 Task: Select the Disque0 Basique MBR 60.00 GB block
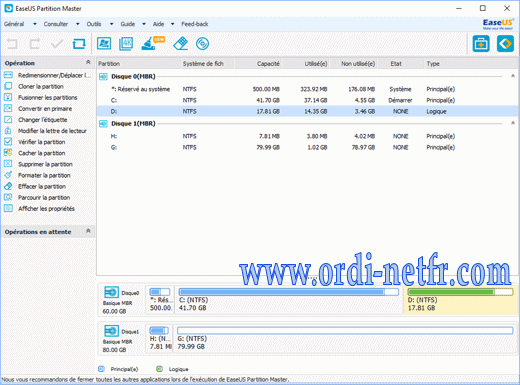tap(121, 300)
